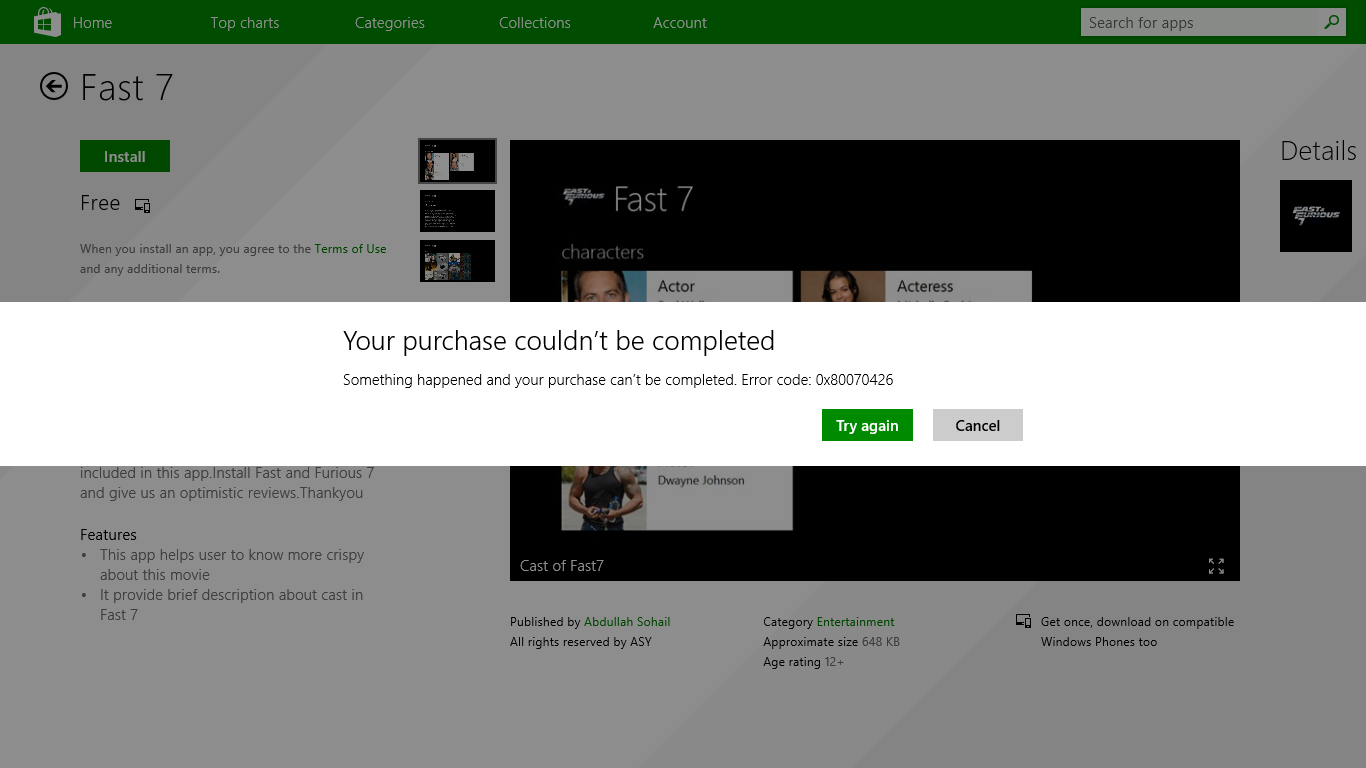The height and width of the screenshot is (768, 1366).
Task: Click the device icon next to Get once
Action: point(1023,621)
